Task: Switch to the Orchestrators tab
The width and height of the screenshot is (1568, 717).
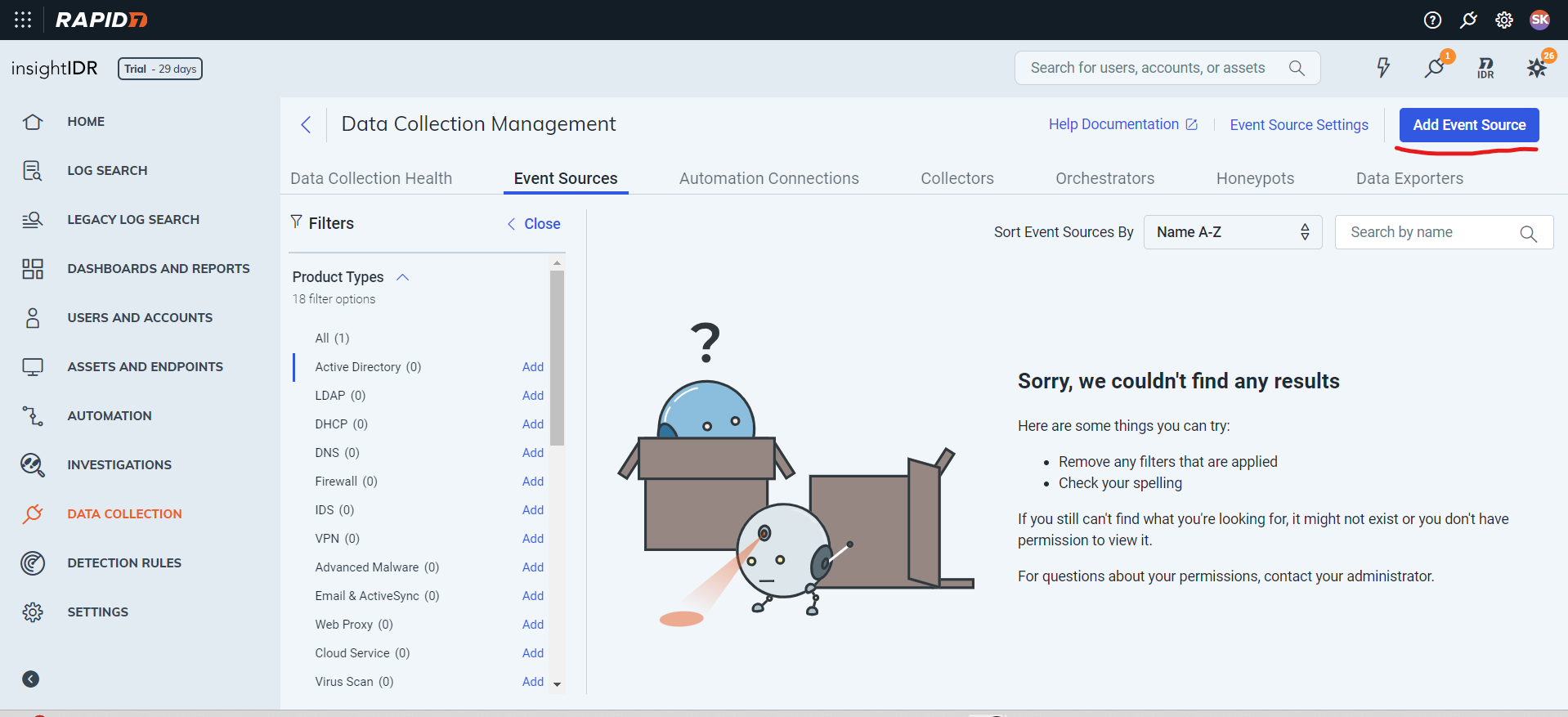Action: pyautogui.click(x=1105, y=178)
